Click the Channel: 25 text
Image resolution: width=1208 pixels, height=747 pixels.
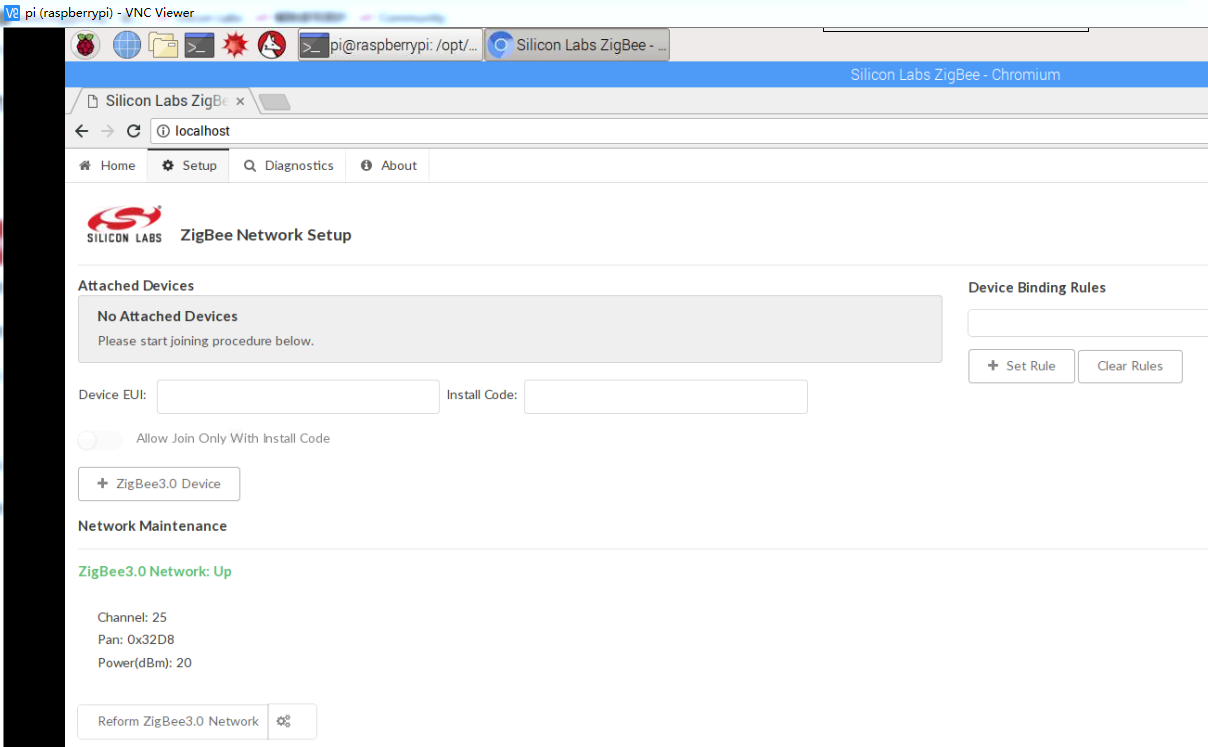tap(132, 617)
